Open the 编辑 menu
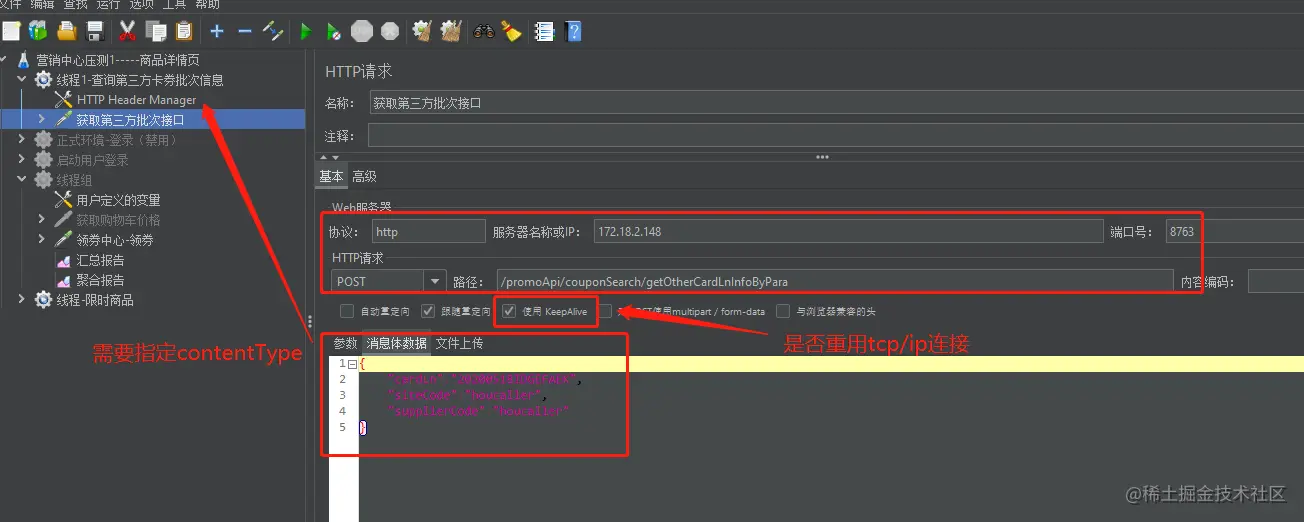This screenshot has width=1304, height=522. [x=42, y=5]
